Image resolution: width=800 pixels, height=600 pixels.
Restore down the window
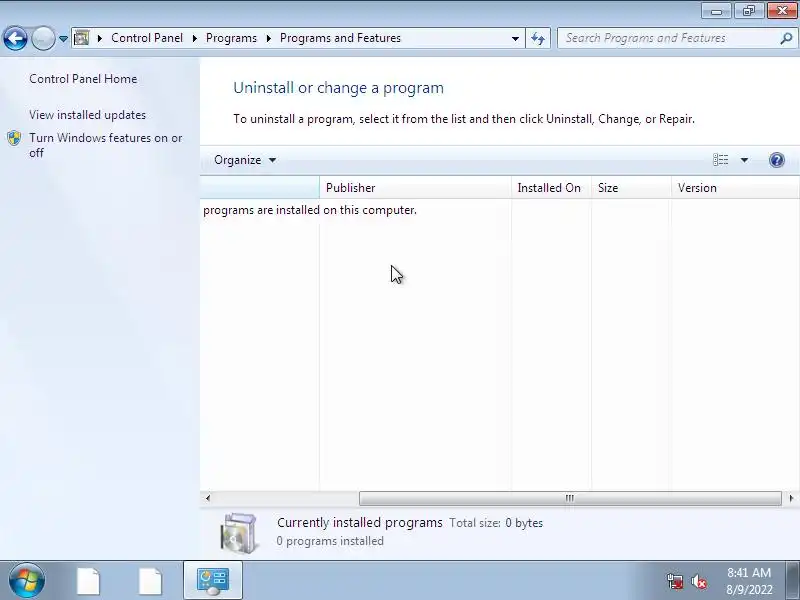tap(749, 11)
